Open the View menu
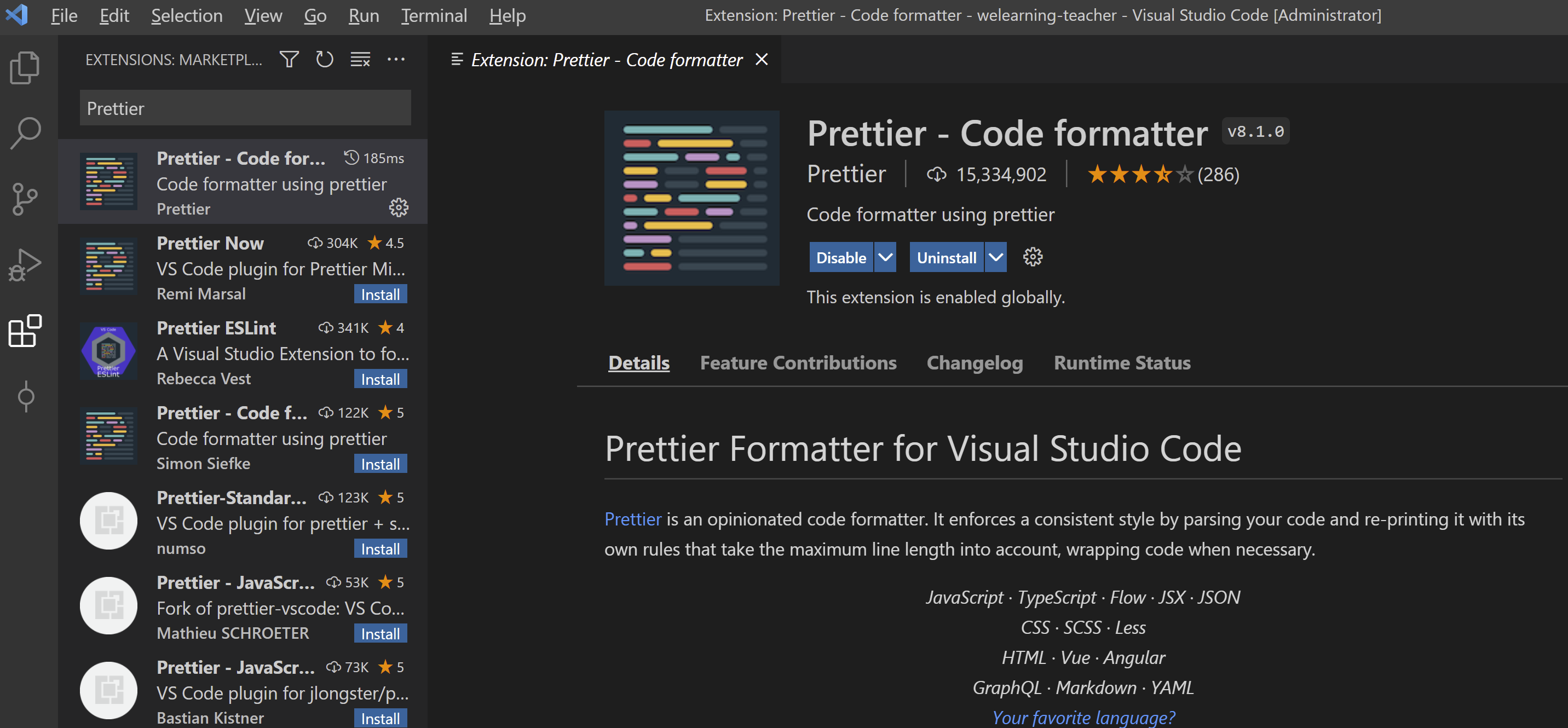 coord(263,16)
